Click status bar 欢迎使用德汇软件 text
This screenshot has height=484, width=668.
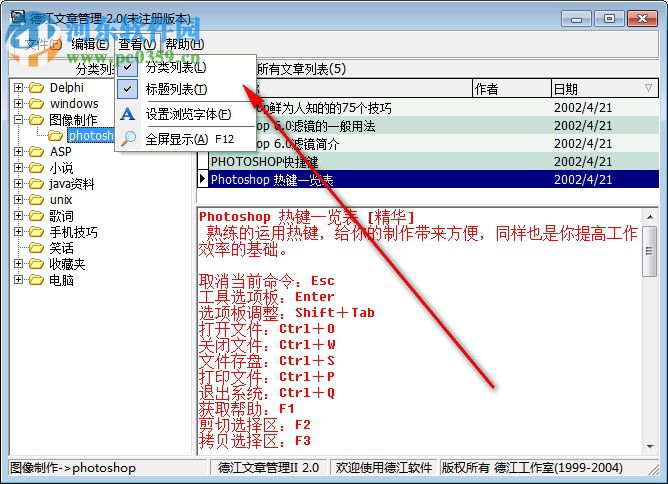(383, 468)
